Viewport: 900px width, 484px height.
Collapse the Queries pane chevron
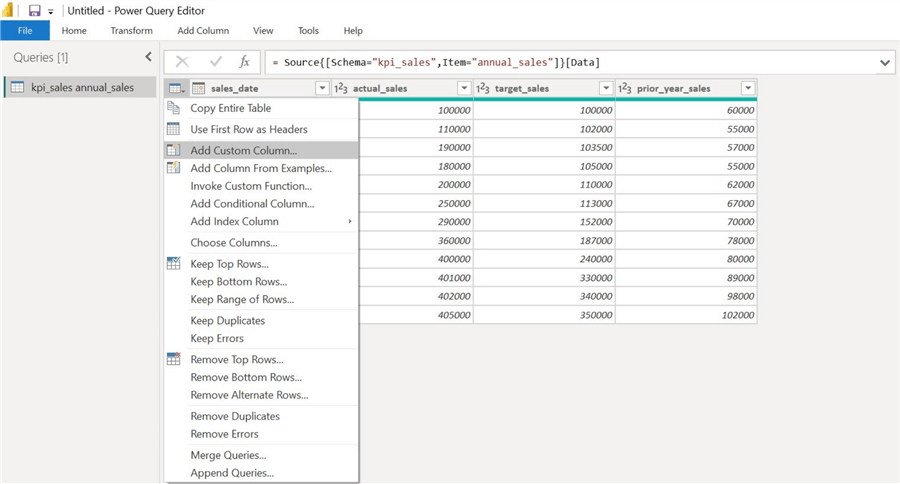click(149, 57)
